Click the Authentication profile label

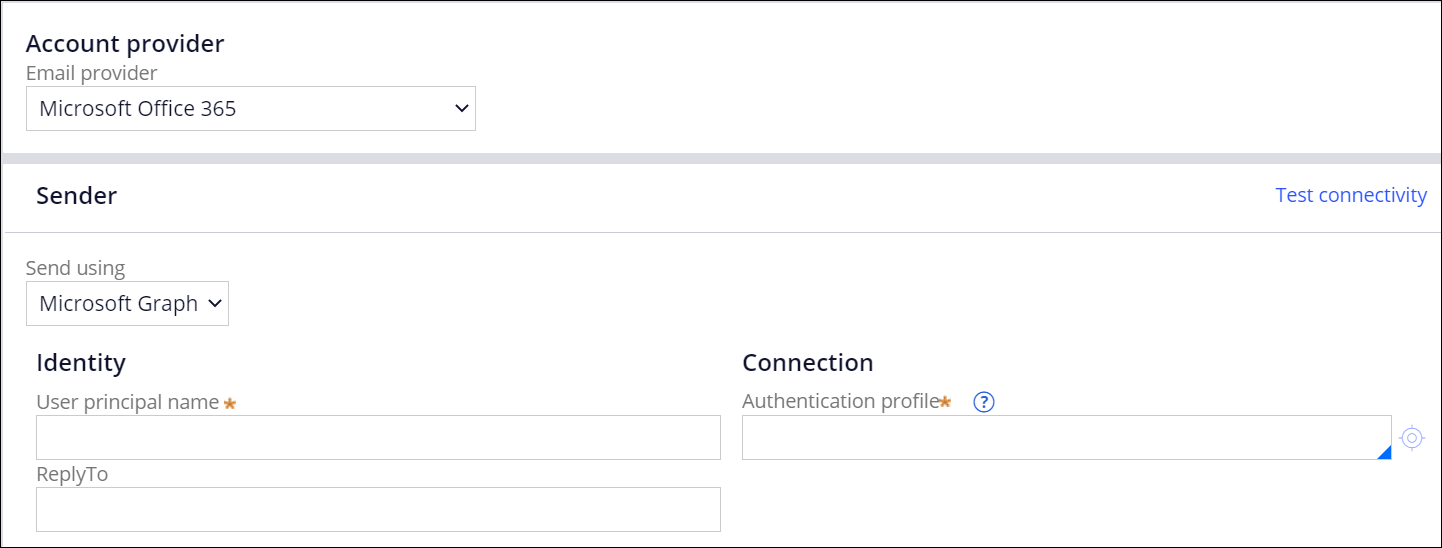(x=840, y=401)
